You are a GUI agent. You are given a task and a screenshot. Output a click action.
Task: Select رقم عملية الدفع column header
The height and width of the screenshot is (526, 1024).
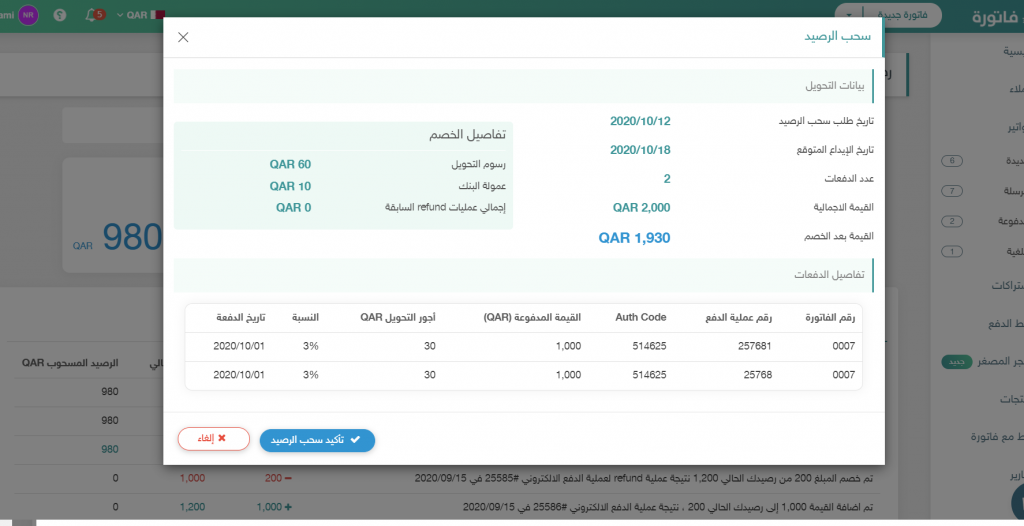point(739,318)
